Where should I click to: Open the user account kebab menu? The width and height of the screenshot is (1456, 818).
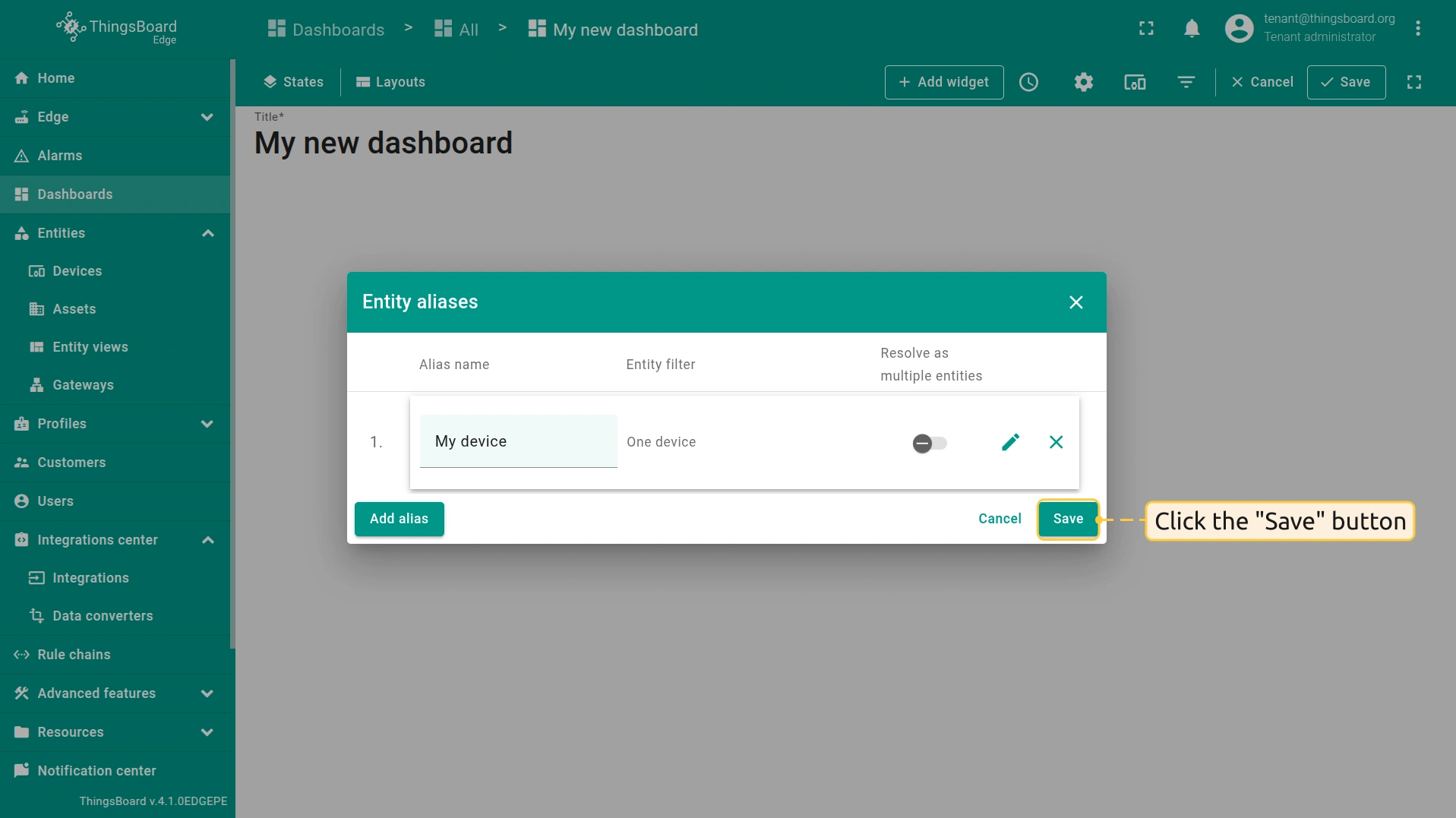pyautogui.click(x=1417, y=29)
